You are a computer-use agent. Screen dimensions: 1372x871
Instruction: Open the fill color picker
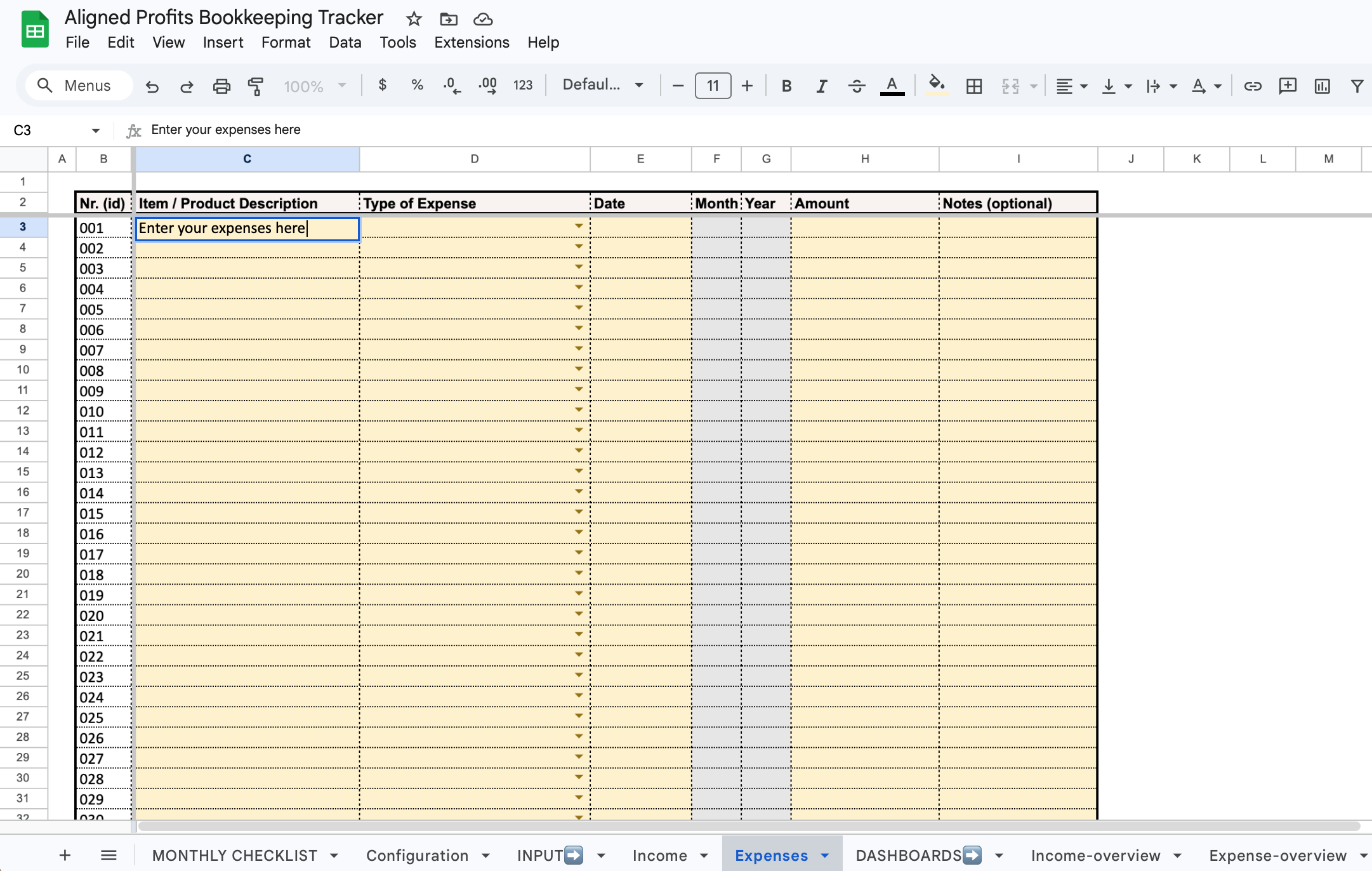[x=936, y=84]
